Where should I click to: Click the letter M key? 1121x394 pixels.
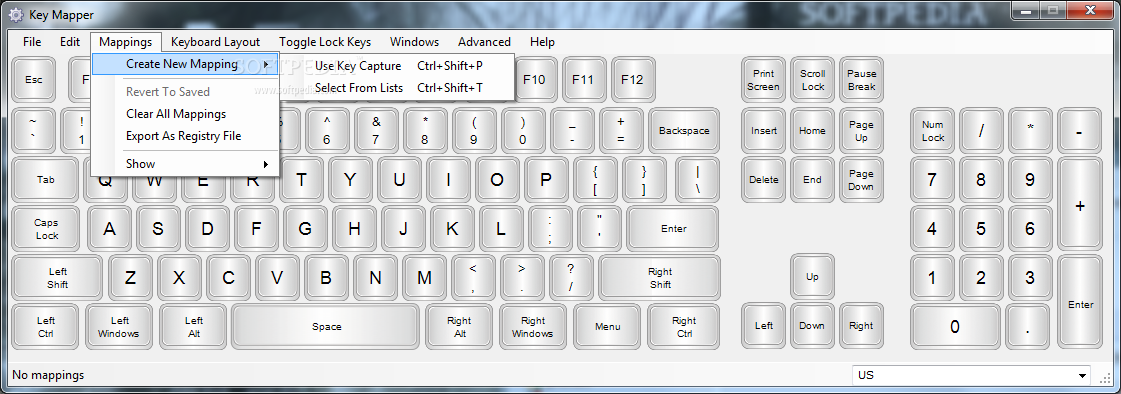[x=425, y=278]
